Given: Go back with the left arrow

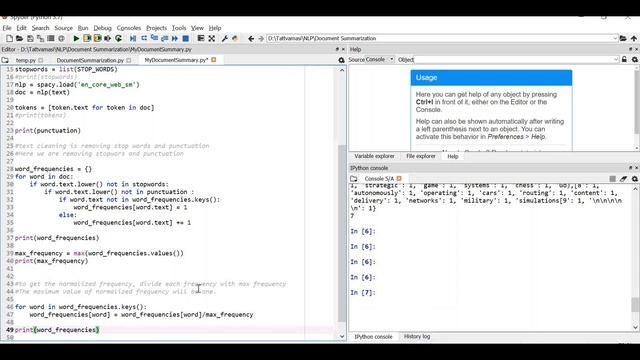Looking at the screenshot, I should coord(251,38).
